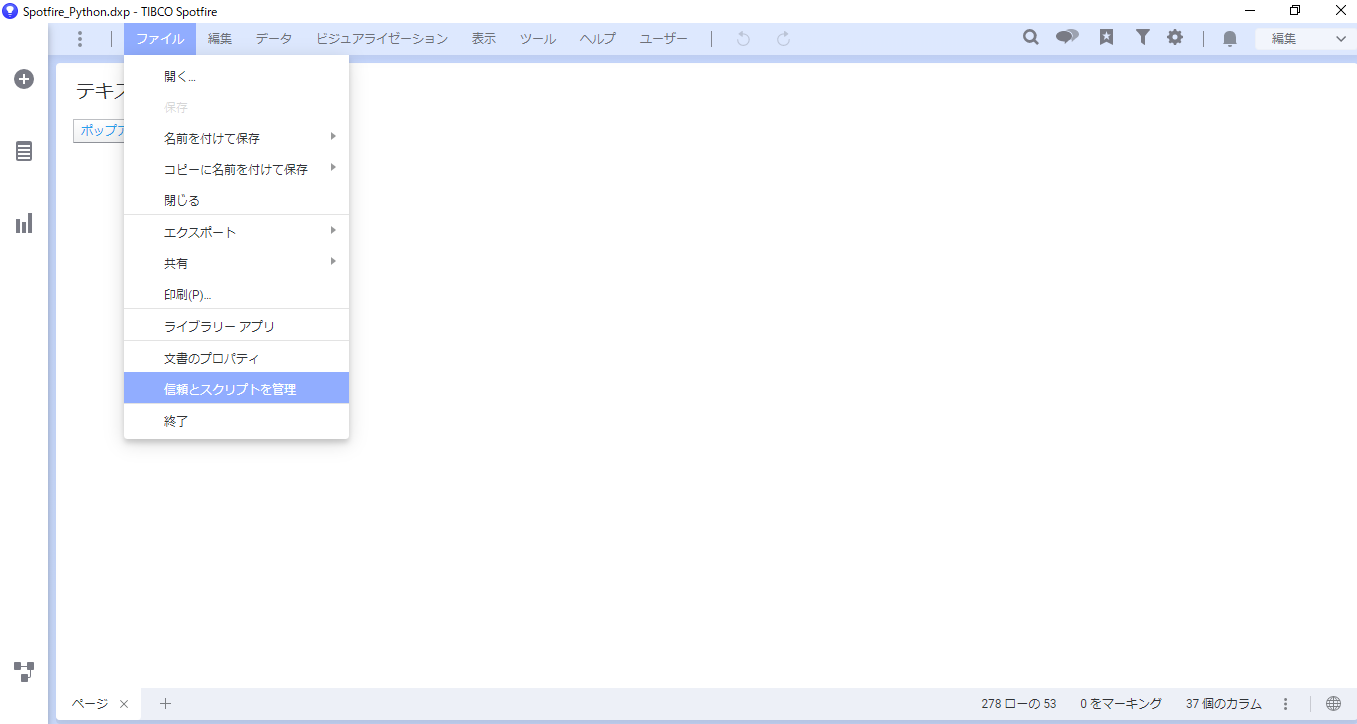Click the Undo arrow icon

coord(743,39)
